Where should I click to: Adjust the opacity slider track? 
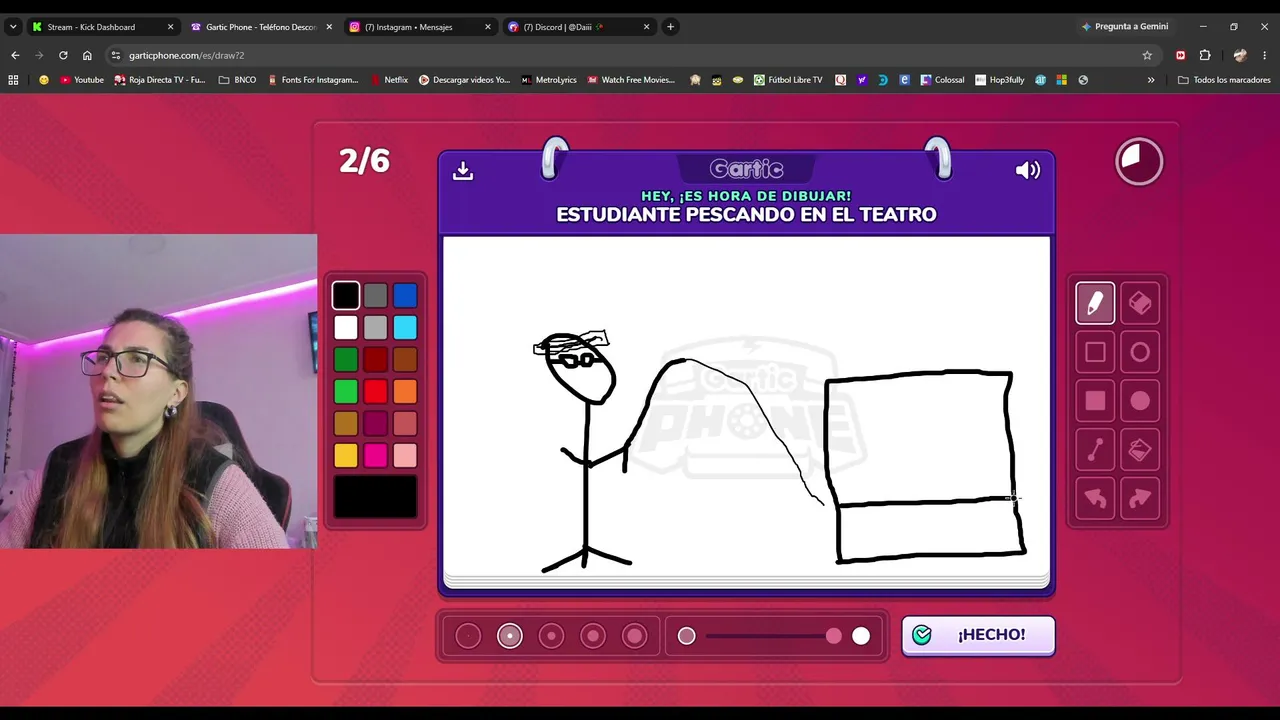tap(773, 636)
